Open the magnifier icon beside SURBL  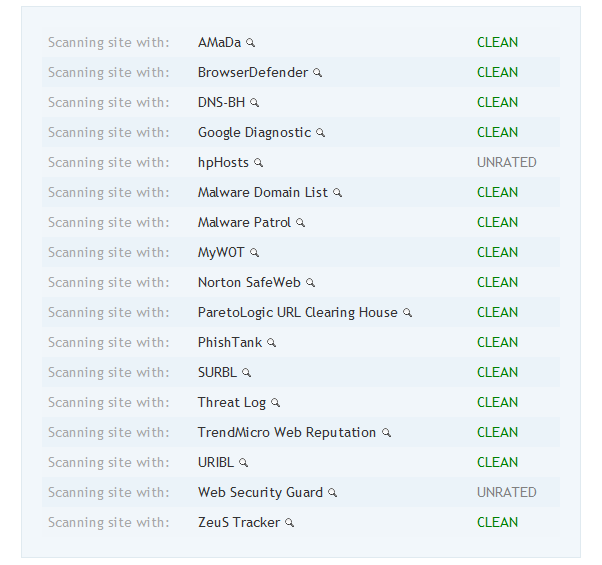[x=246, y=373]
